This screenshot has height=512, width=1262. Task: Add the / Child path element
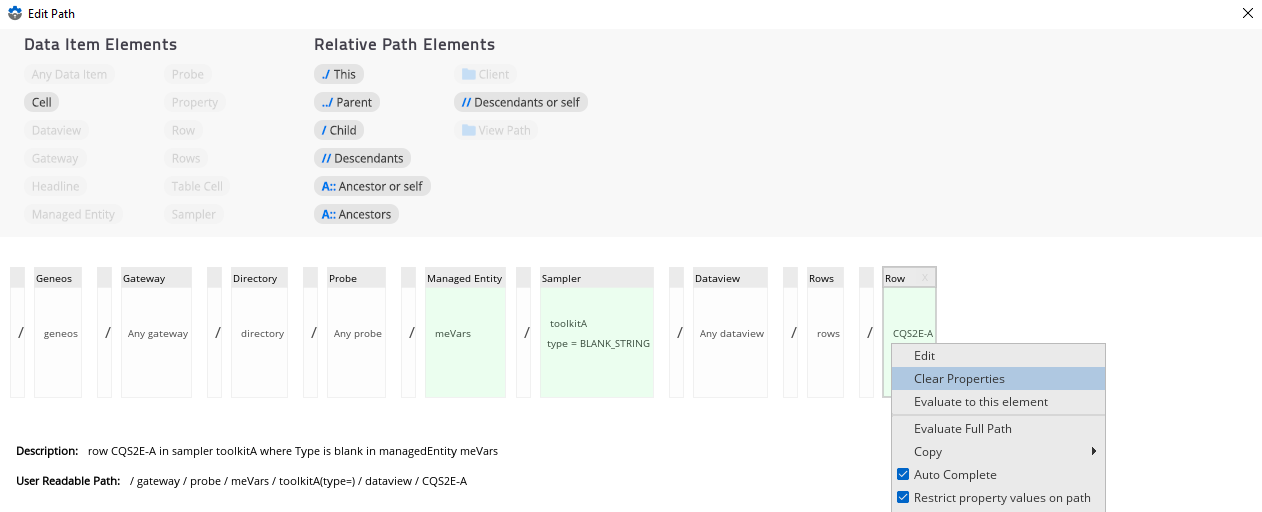tap(338, 130)
